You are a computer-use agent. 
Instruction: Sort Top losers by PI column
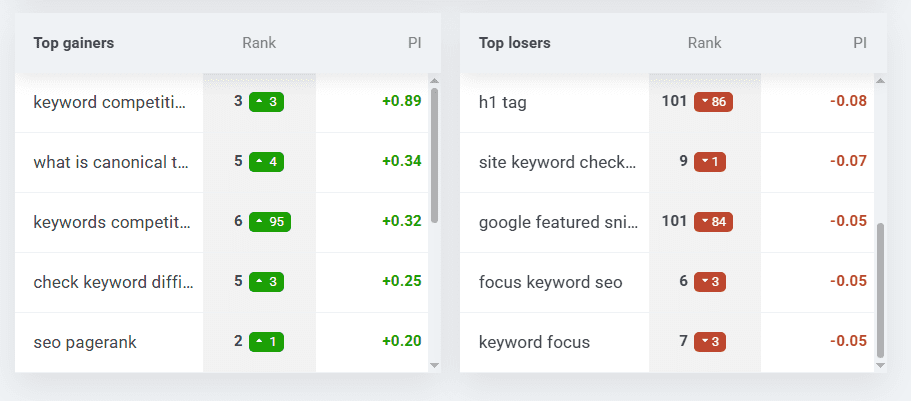point(859,43)
